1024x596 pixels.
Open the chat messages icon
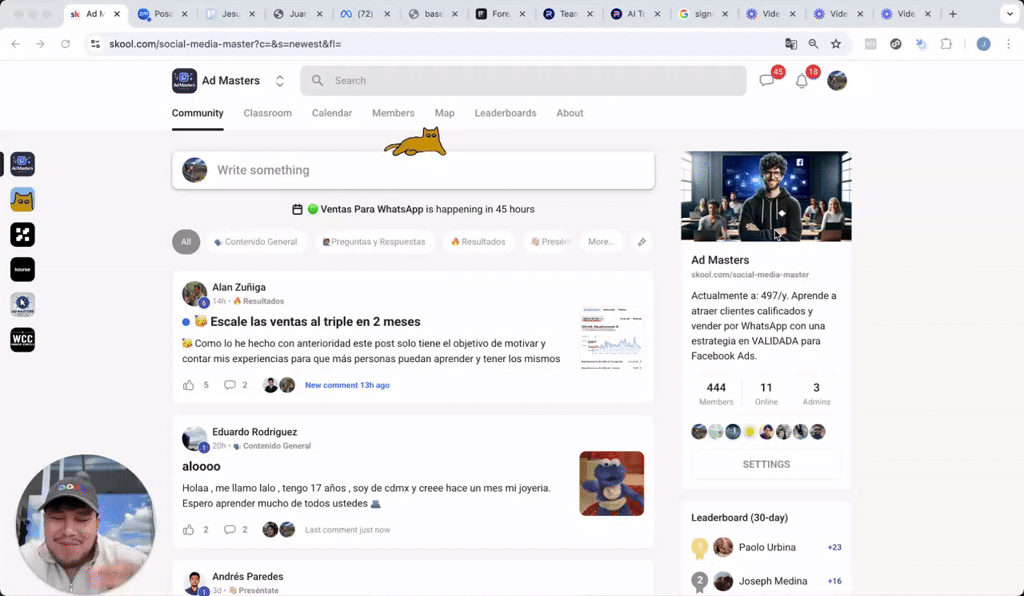point(767,81)
